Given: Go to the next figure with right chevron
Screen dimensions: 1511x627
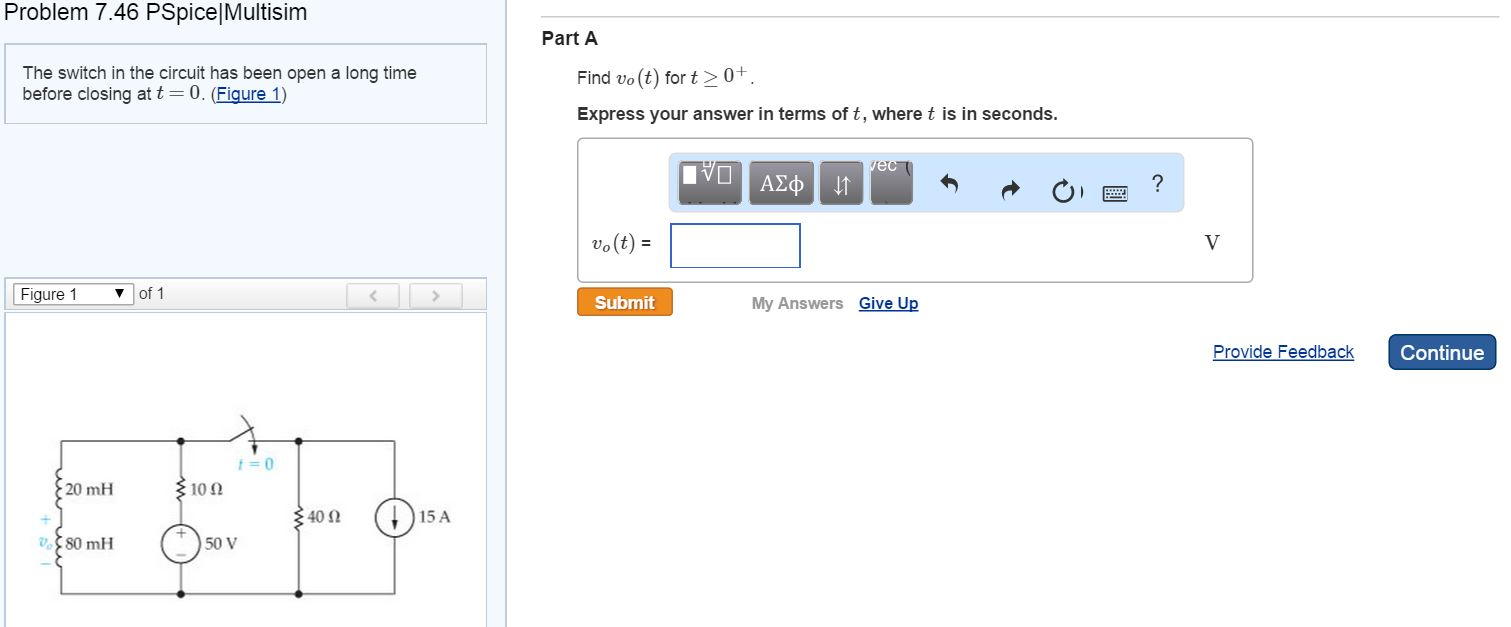Looking at the screenshot, I should pos(436,296).
